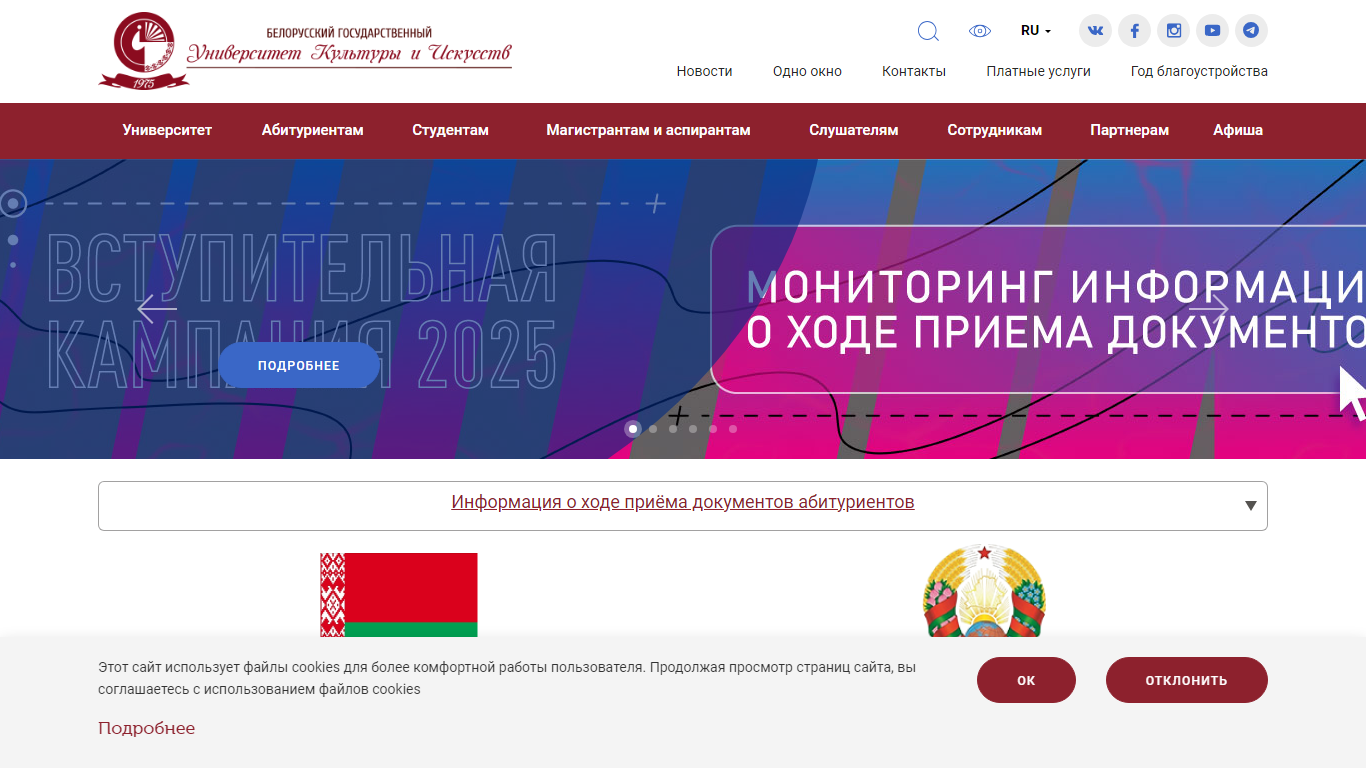Select the first carousel dot
Image resolution: width=1366 pixels, height=768 pixels.
(633, 428)
